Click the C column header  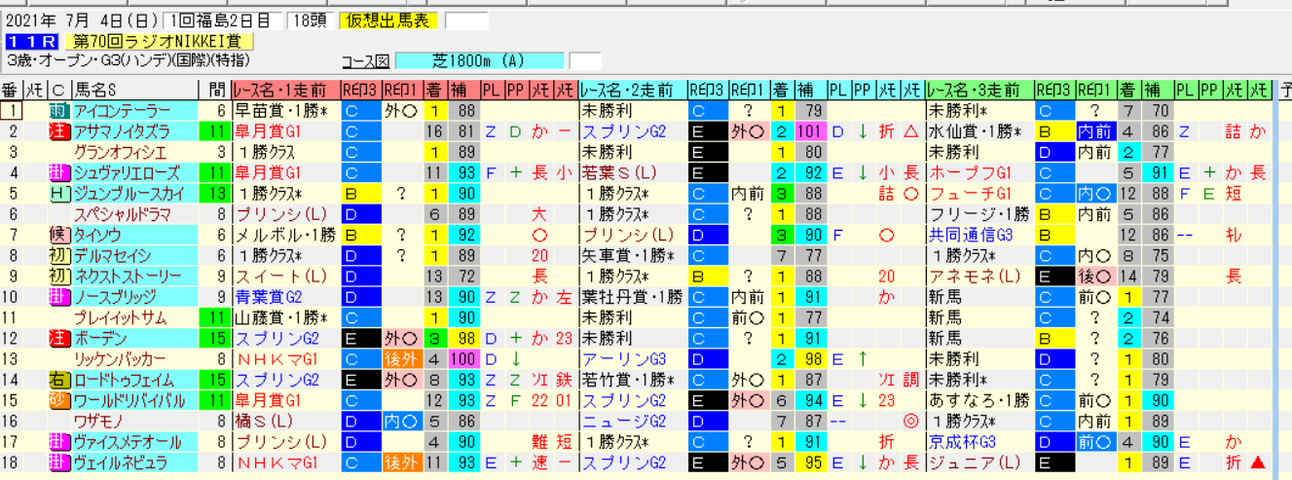click(59, 90)
